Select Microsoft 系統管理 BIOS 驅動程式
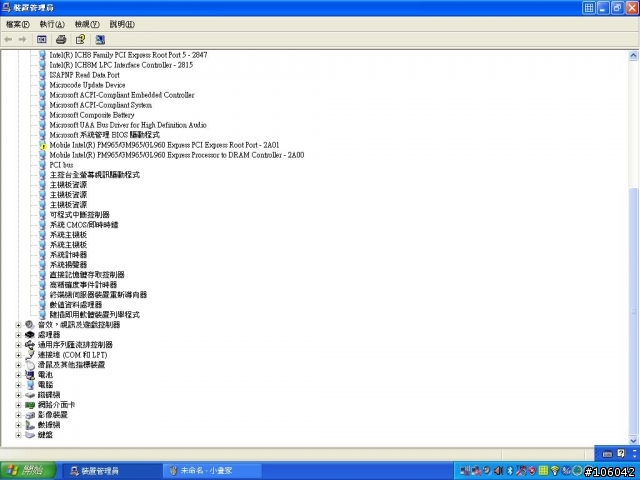This screenshot has height=480, width=640. (104, 135)
